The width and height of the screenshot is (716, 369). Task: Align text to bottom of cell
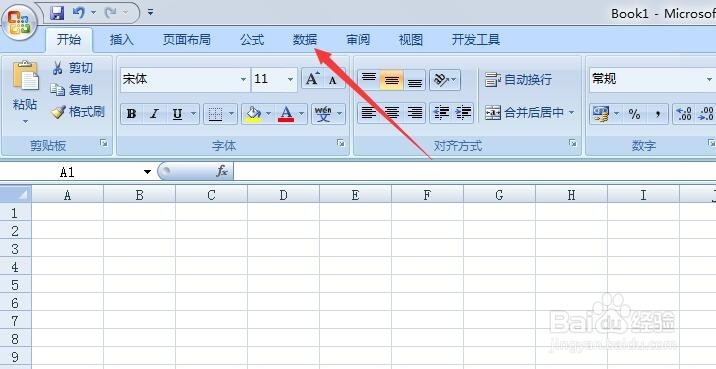tap(415, 80)
